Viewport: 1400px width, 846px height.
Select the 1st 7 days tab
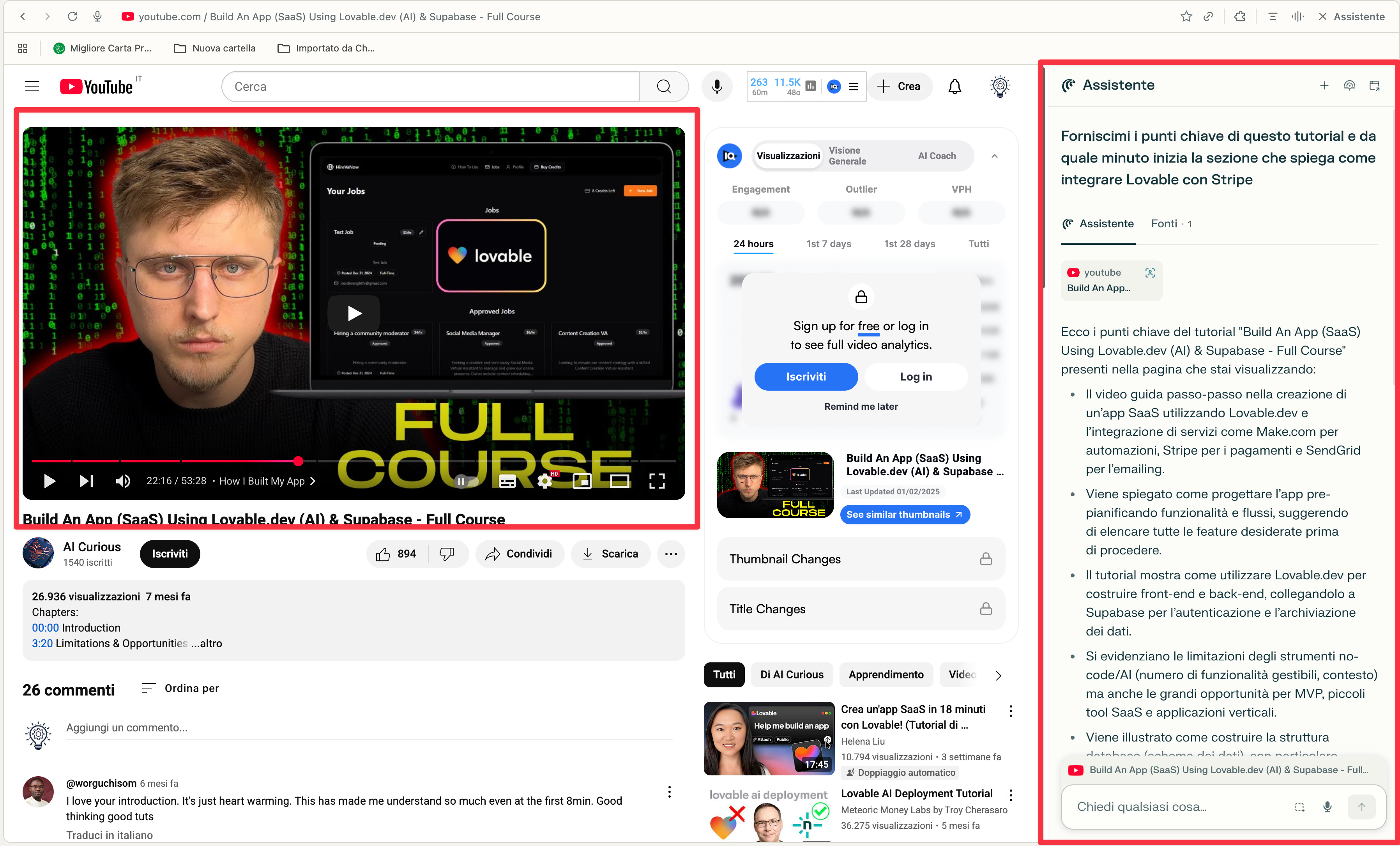[x=828, y=244]
